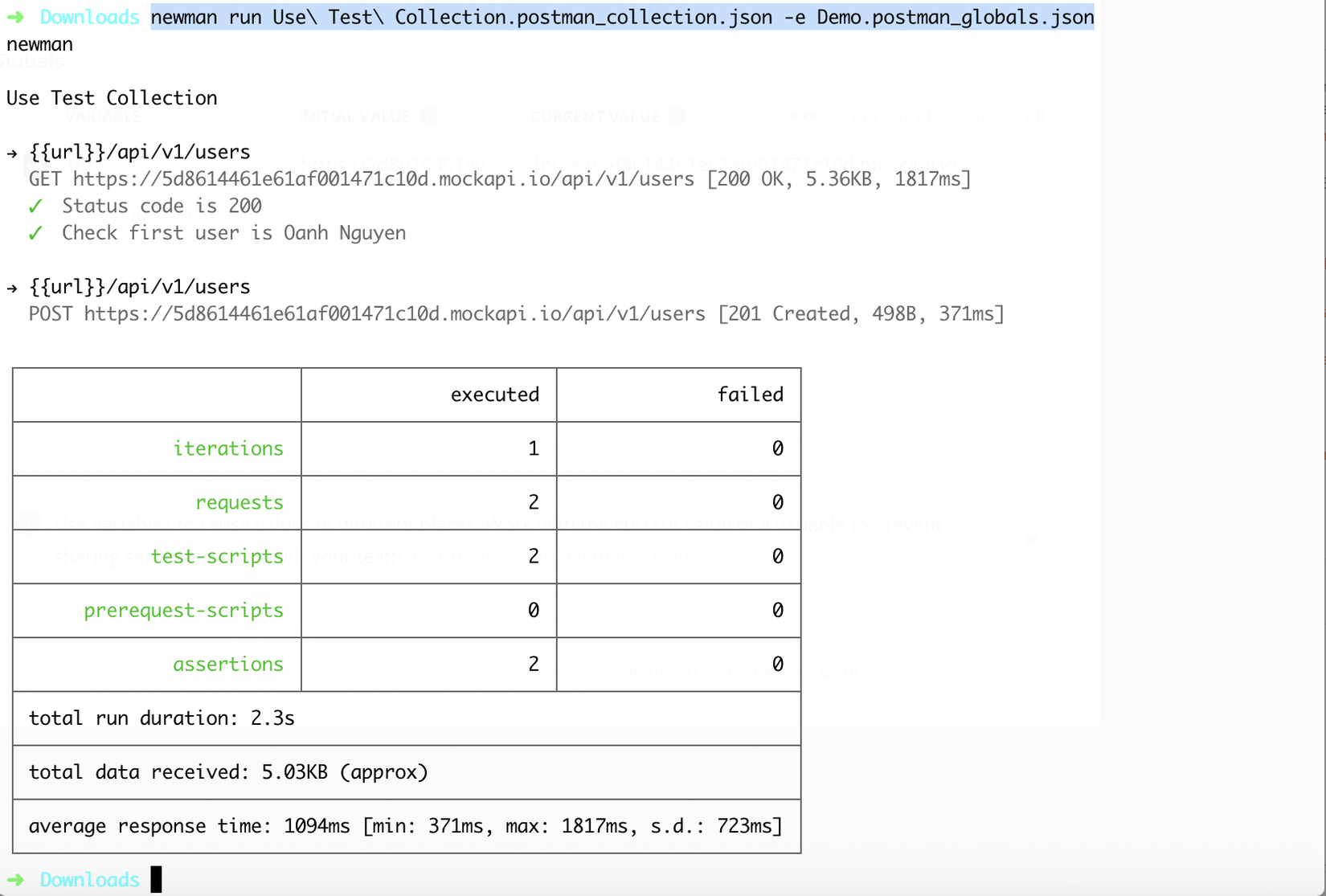Click the green prompt arrow on the last line
The image size is (1326, 896).
(15, 880)
